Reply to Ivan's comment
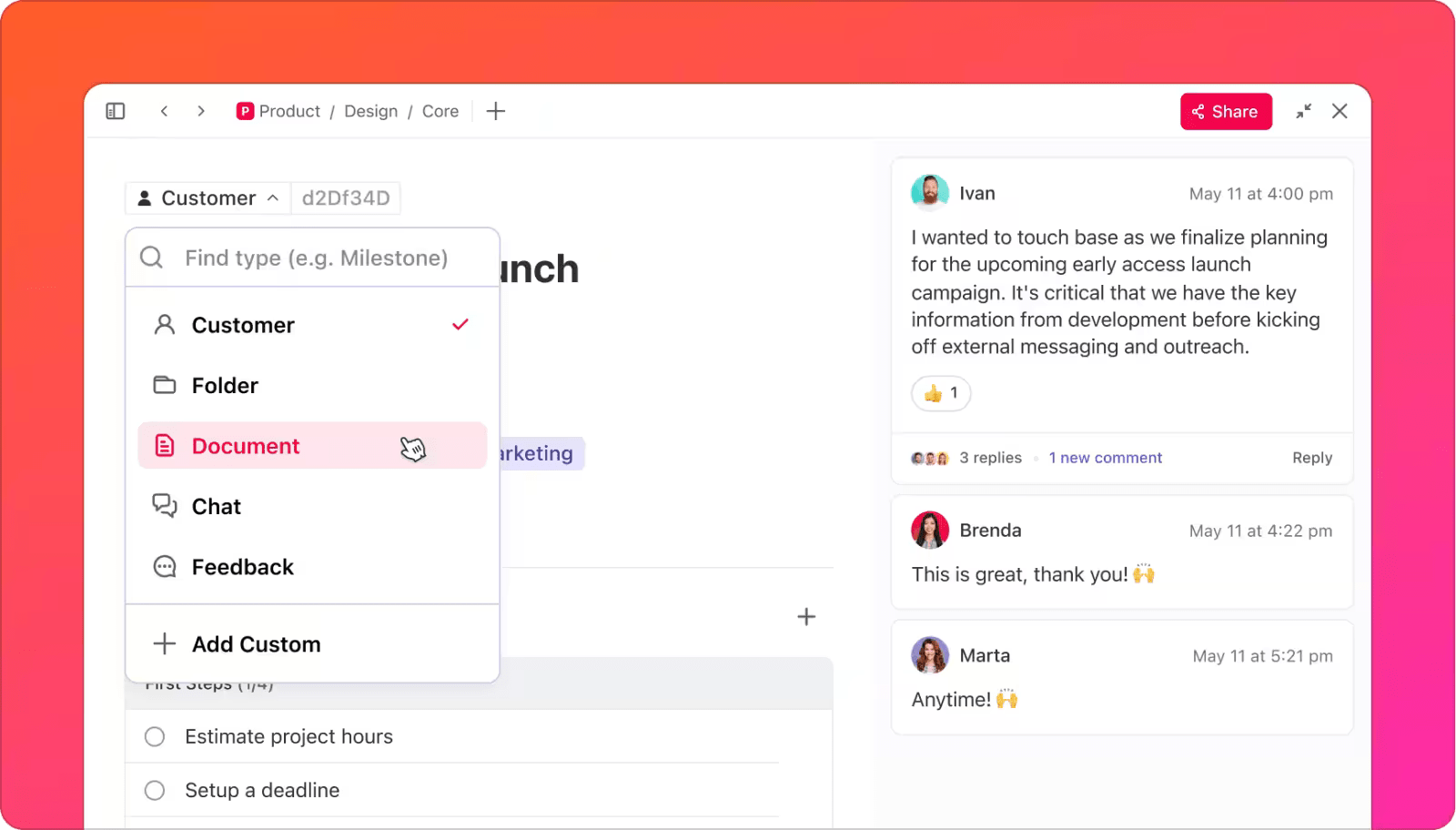The width and height of the screenshot is (1456, 830). click(x=1311, y=458)
